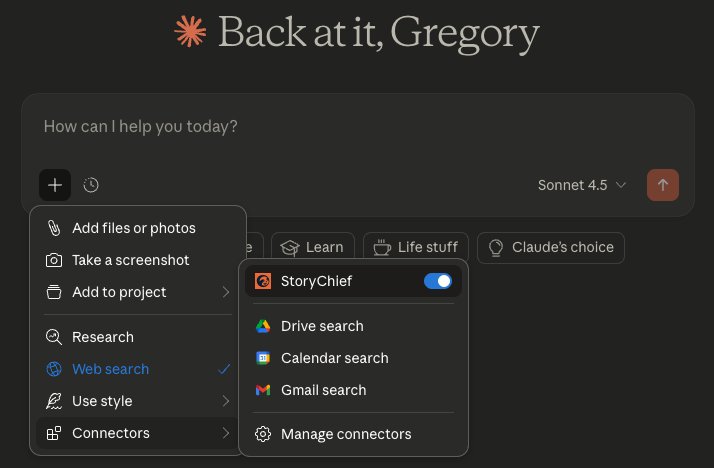Send message with the arrow button
714x468 pixels.
(x=663, y=185)
